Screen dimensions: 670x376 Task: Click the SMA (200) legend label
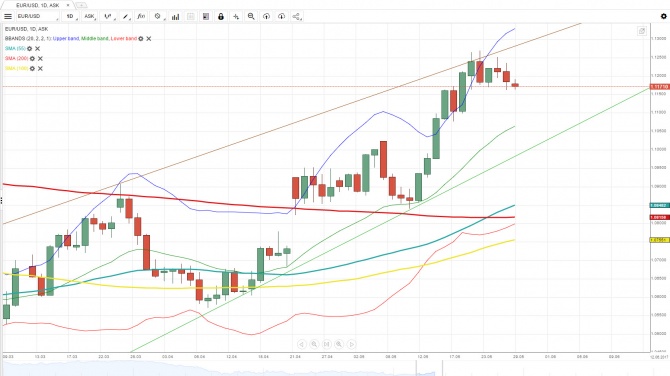pyautogui.click(x=16, y=59)
